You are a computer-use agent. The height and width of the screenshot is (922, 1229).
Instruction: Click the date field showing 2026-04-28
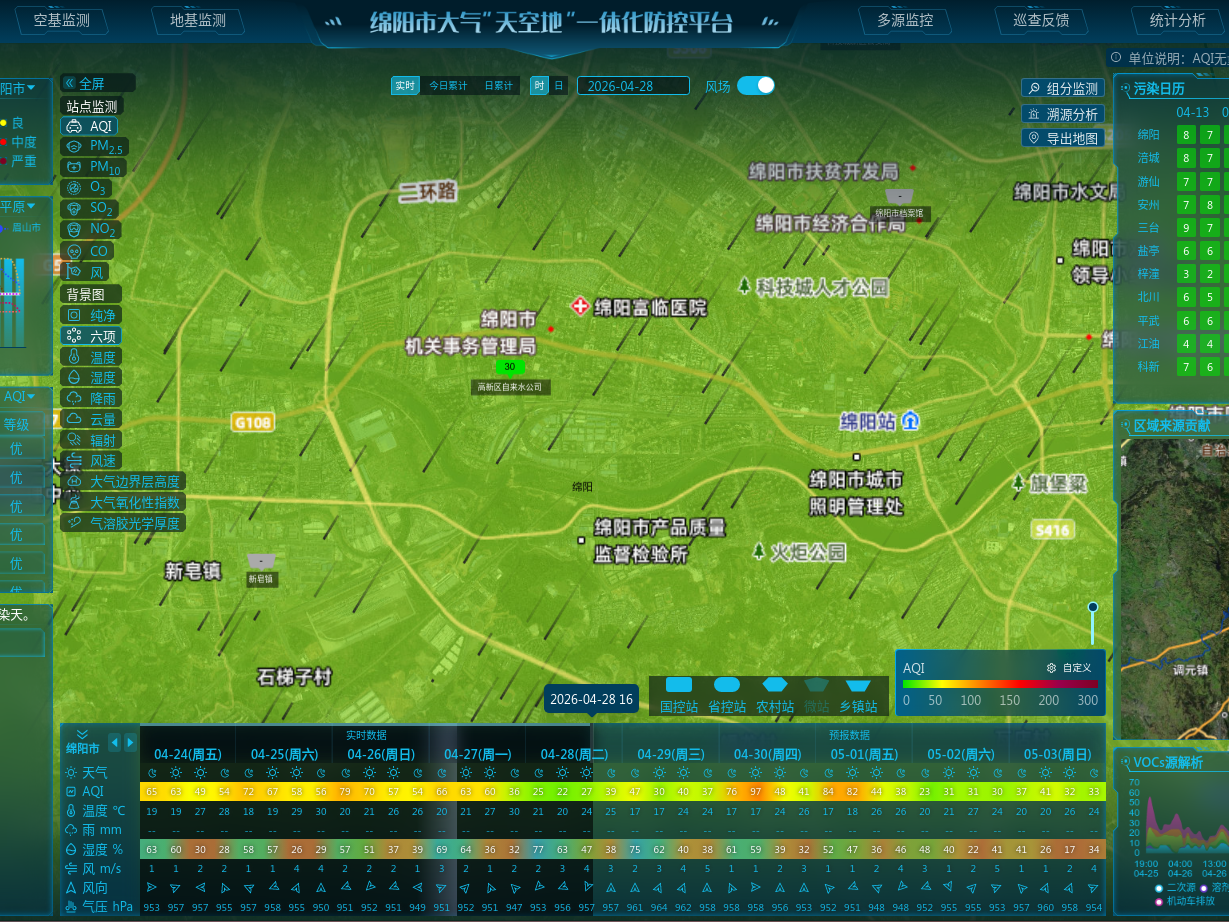point(633,86)
